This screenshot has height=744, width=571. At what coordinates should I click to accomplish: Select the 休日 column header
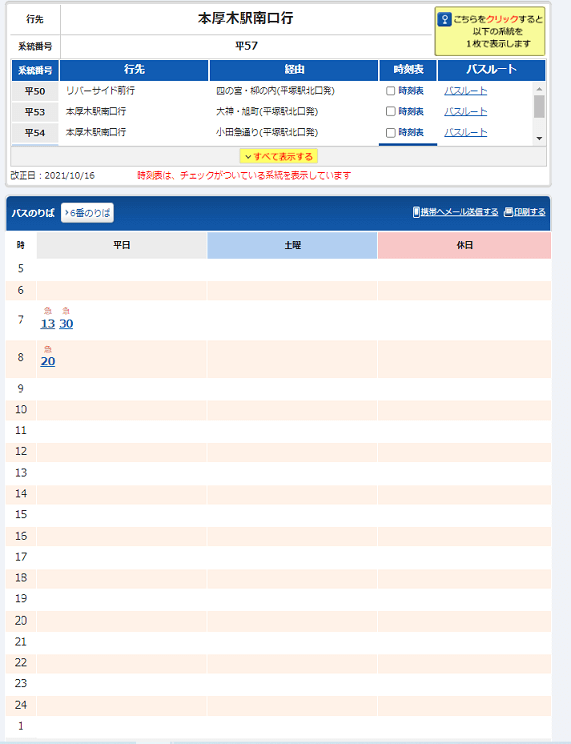[464, 245]
